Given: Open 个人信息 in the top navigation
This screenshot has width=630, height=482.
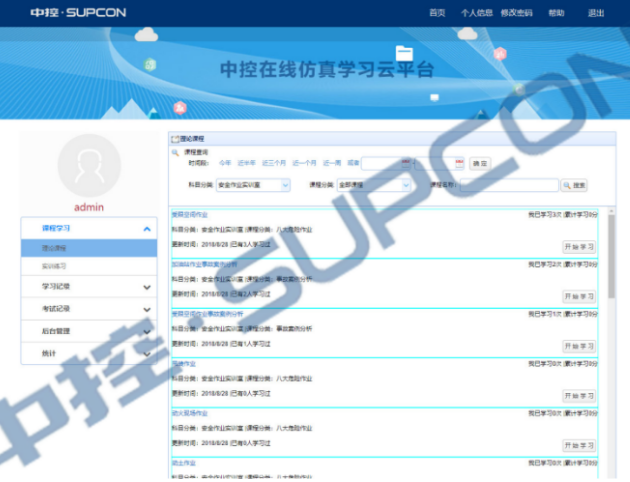Looking at the screenshot, I should [x=477, y=13].
